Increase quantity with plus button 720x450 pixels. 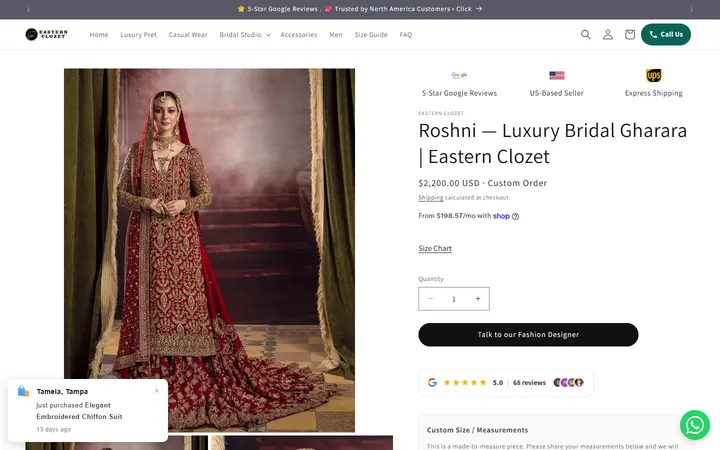pos(478,298)
